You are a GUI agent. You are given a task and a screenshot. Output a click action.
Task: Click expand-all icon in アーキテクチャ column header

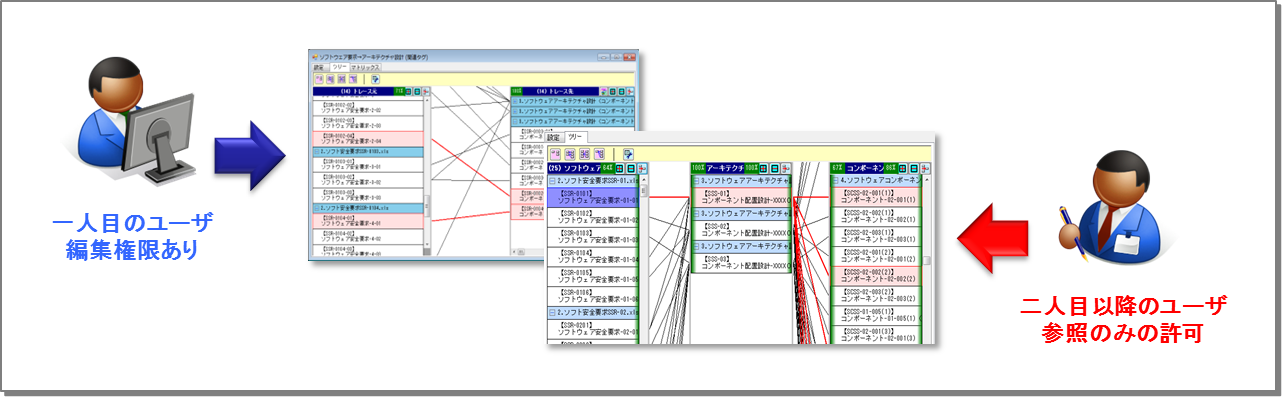point(763,168)
